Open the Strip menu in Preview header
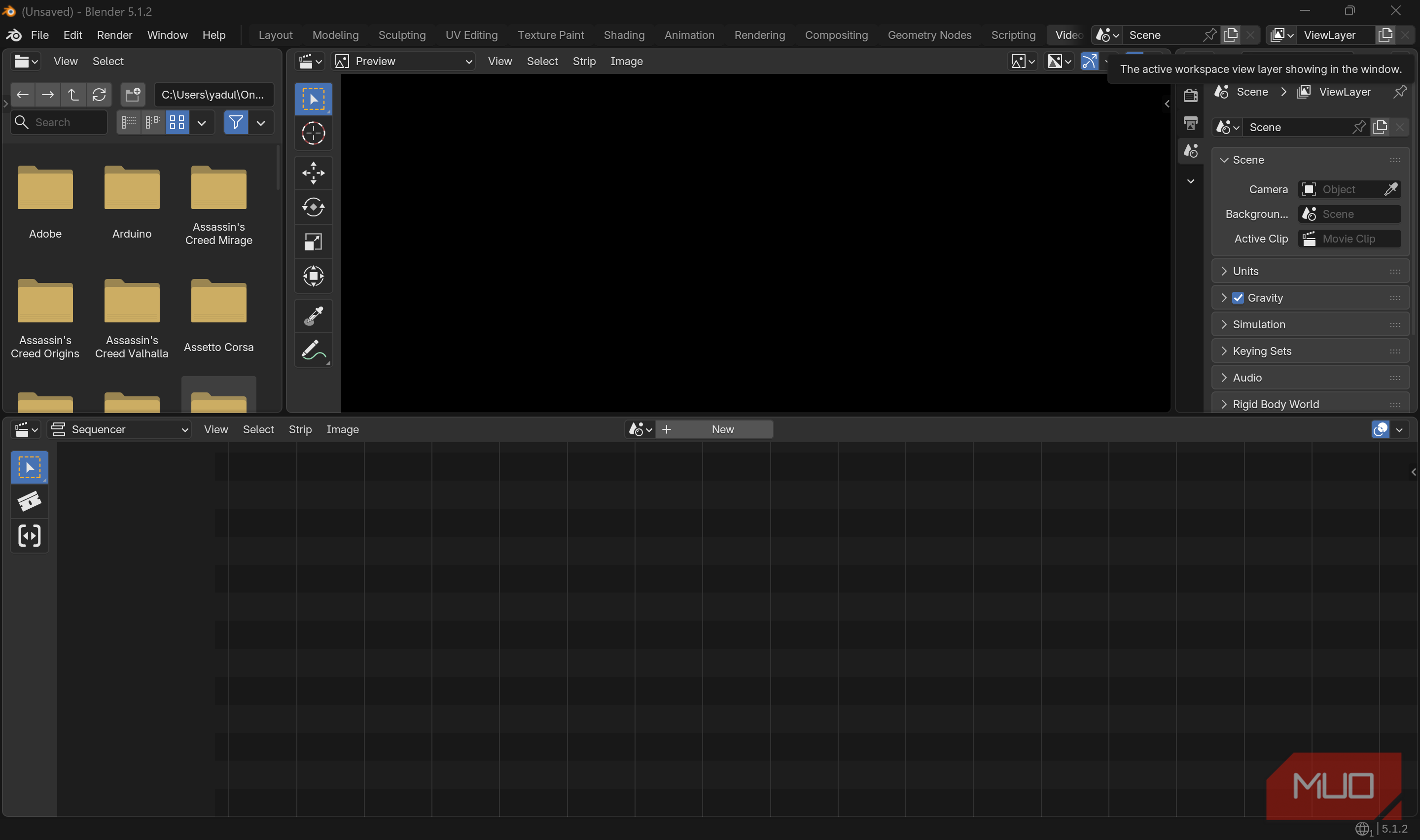The width and height of the screenshot is (1420, 840). point(584,61)
